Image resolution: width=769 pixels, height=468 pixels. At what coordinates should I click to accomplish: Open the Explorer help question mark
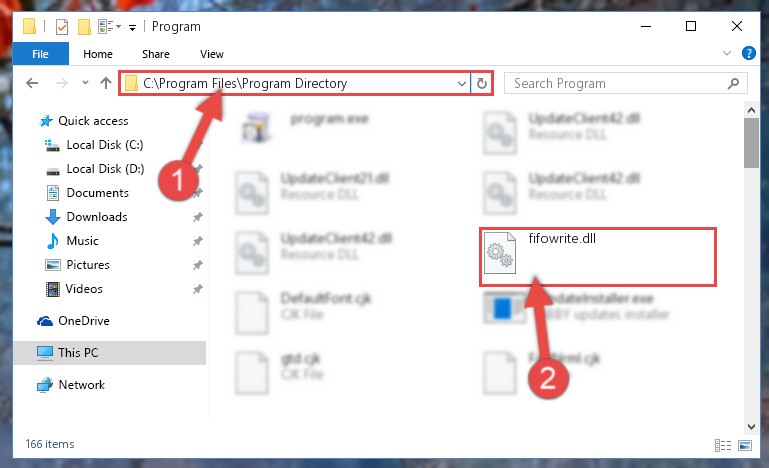tap(748, 53)
